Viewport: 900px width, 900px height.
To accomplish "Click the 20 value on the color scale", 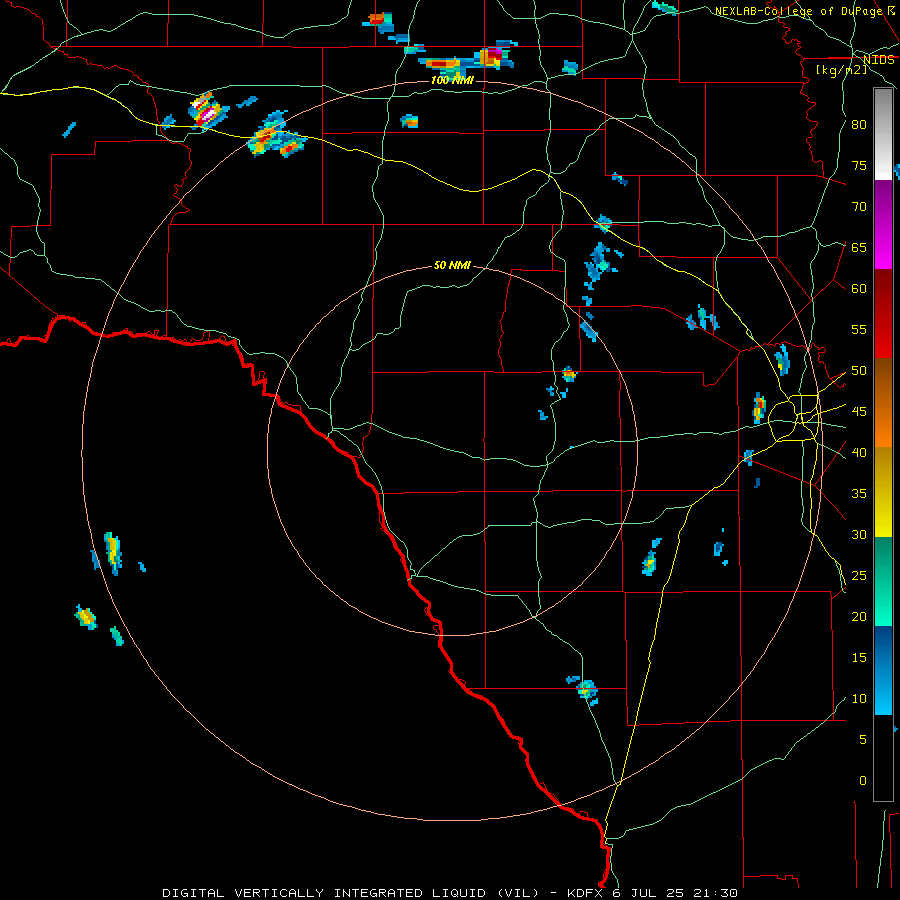I will pyautogui.click(x=859, y=617).
